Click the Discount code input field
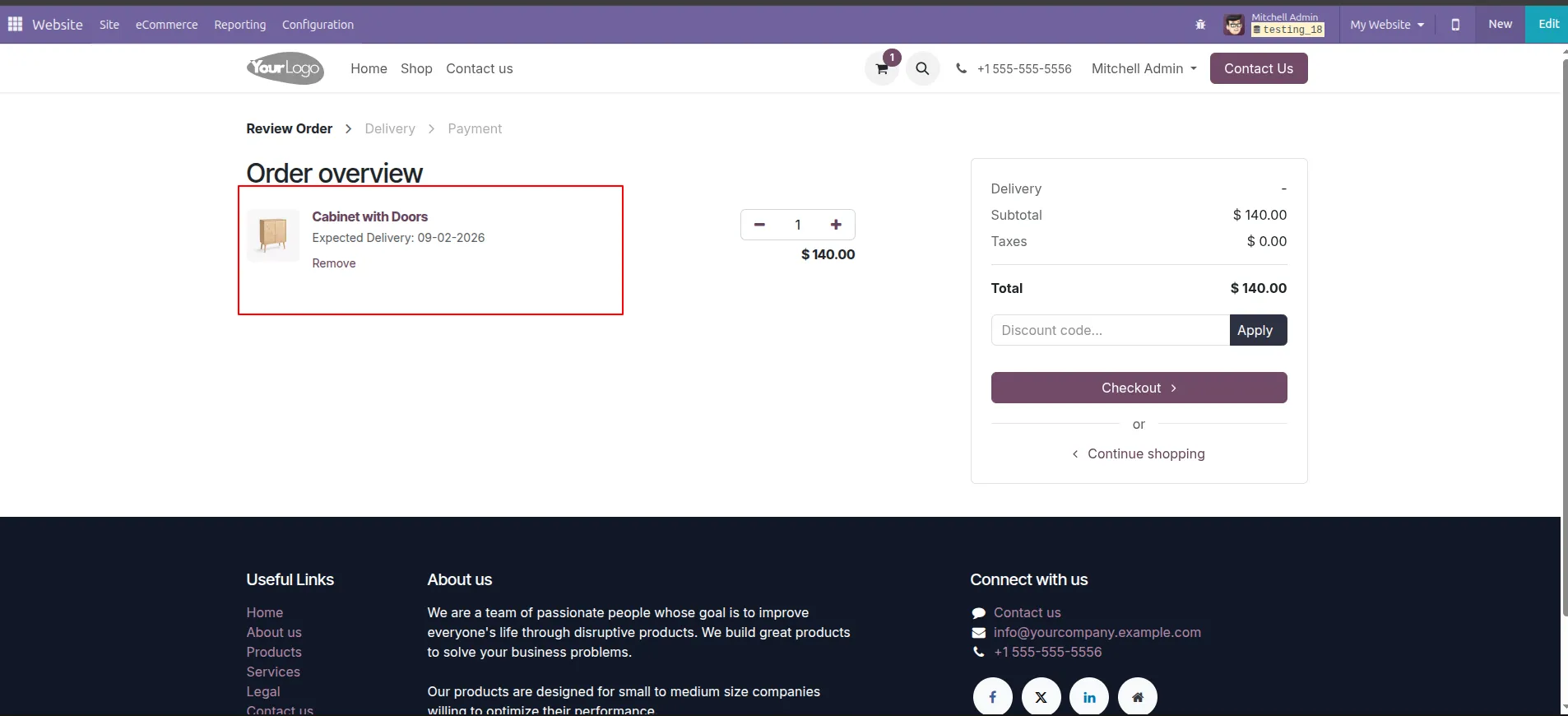 1110,330
